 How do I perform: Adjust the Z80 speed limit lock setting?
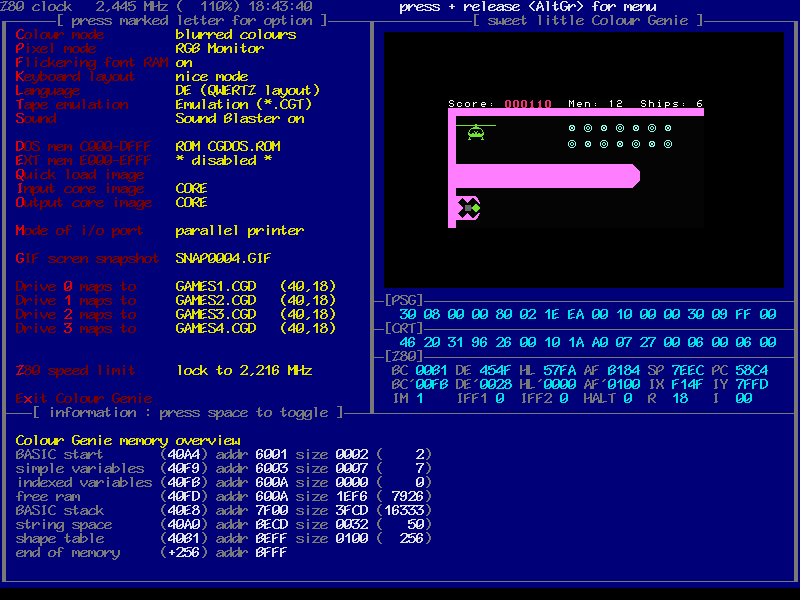(244, 371)
